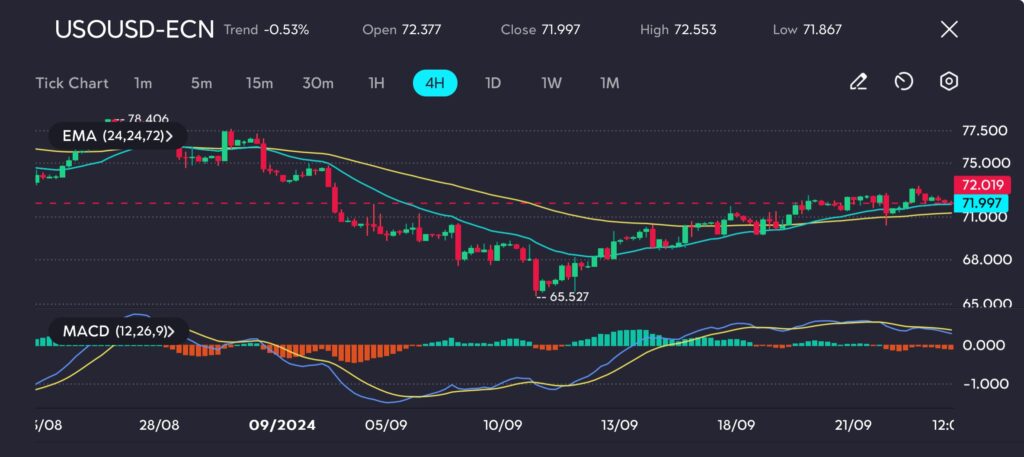Switch to Tick Chart view
1024x457 pixels.
(x=72, y=83)
